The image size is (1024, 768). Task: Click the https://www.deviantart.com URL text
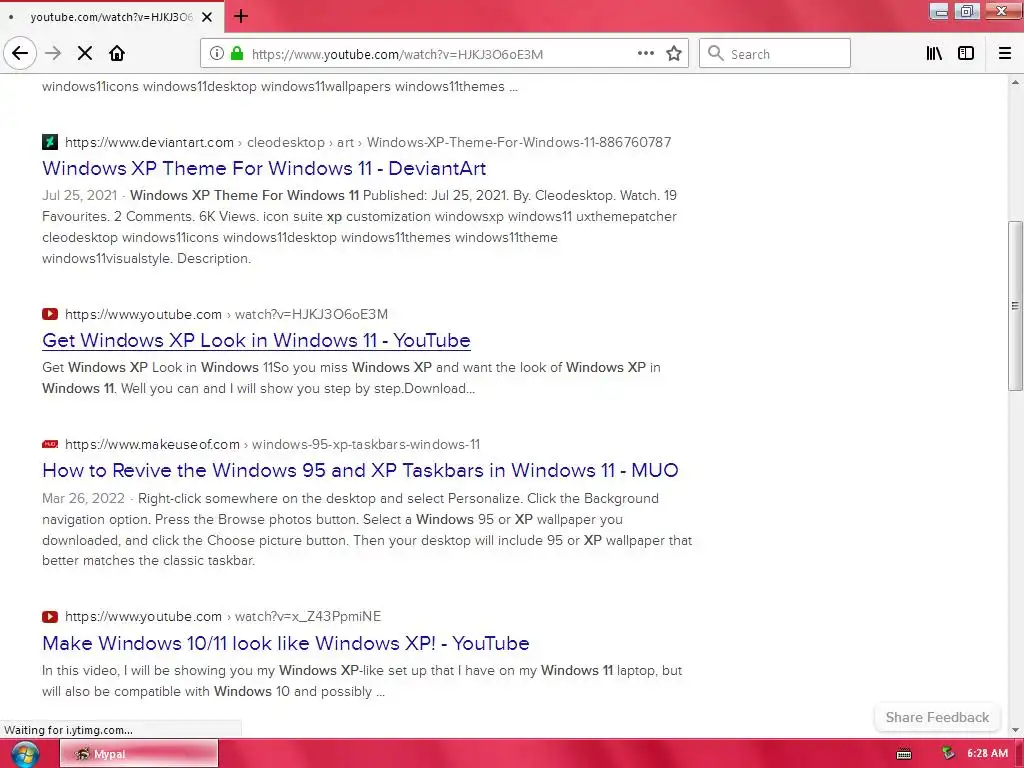(x=149, y=142)
